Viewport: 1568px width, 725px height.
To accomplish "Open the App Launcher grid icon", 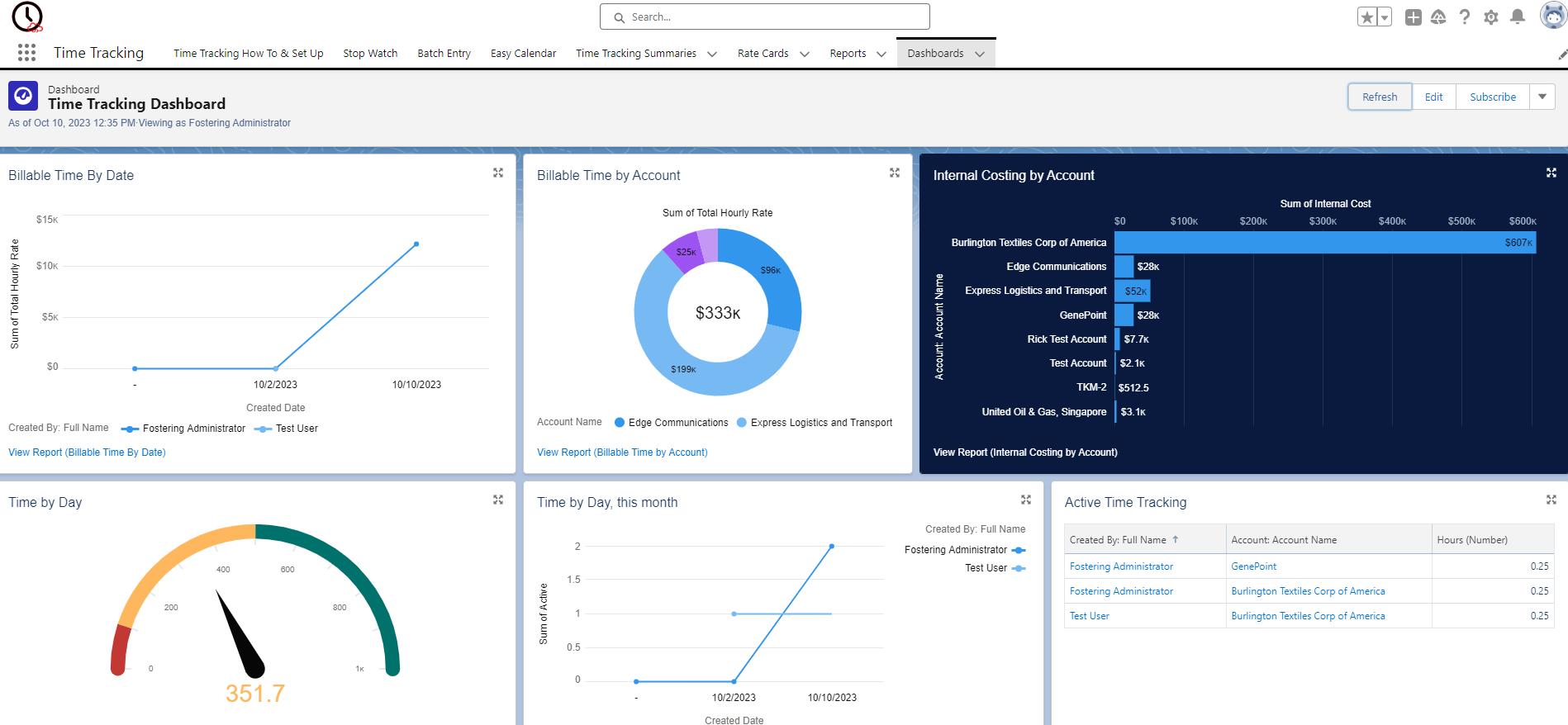I will point(26,53).
